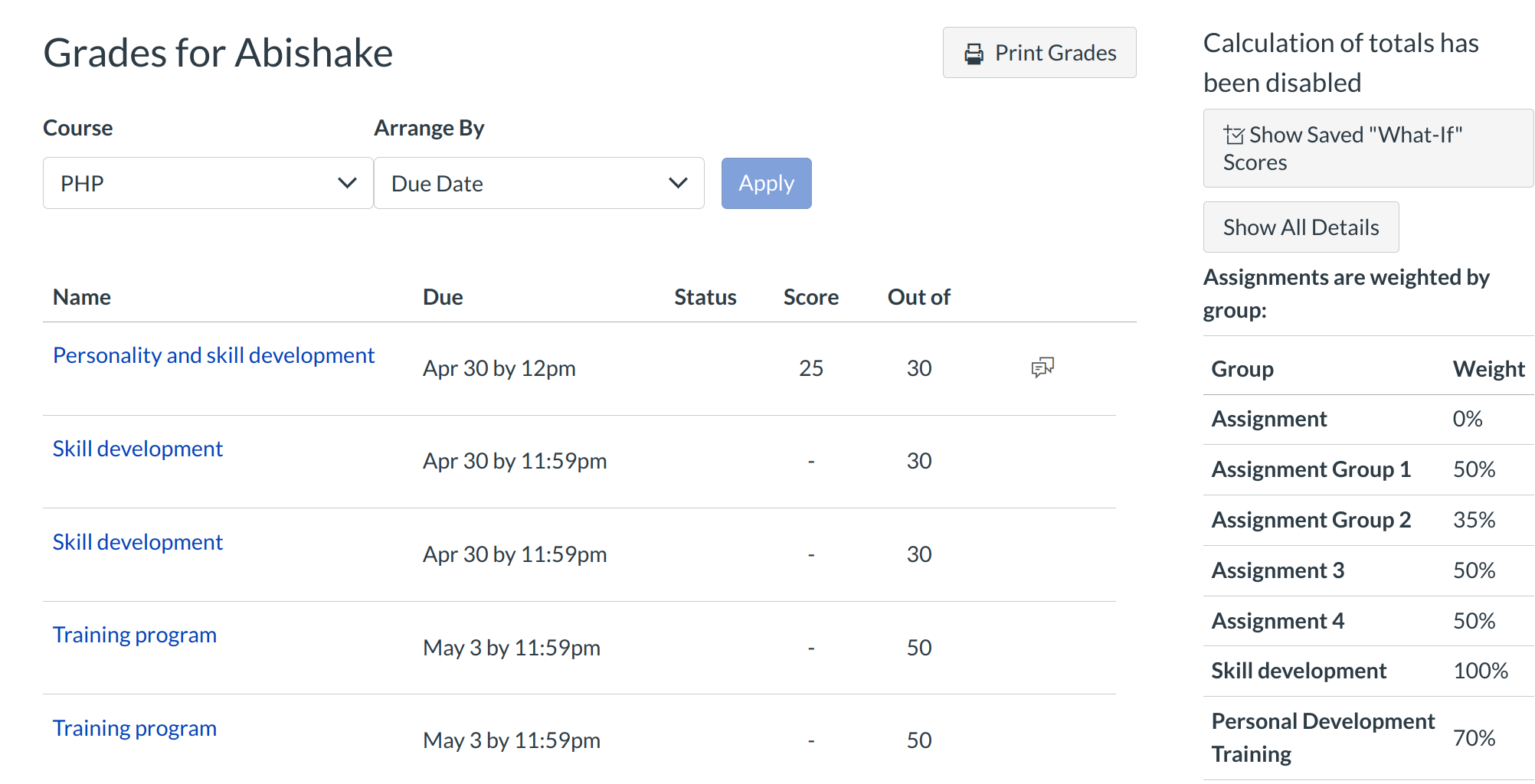1535x784 pixels.
Task: Open the first Training program link
Action: [134, 635]
